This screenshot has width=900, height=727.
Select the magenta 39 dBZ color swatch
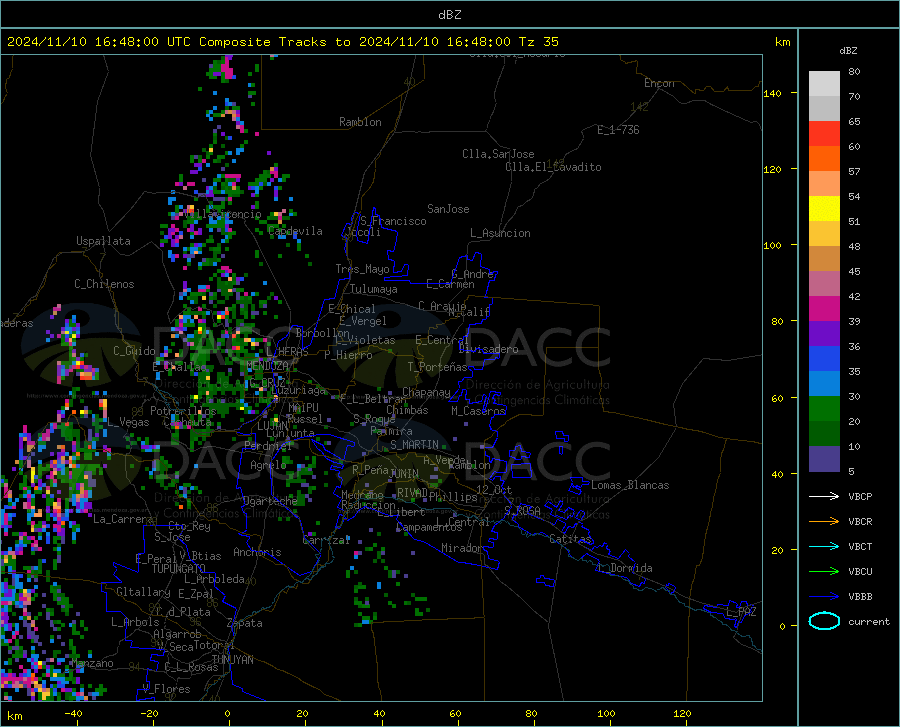(824, 309)
